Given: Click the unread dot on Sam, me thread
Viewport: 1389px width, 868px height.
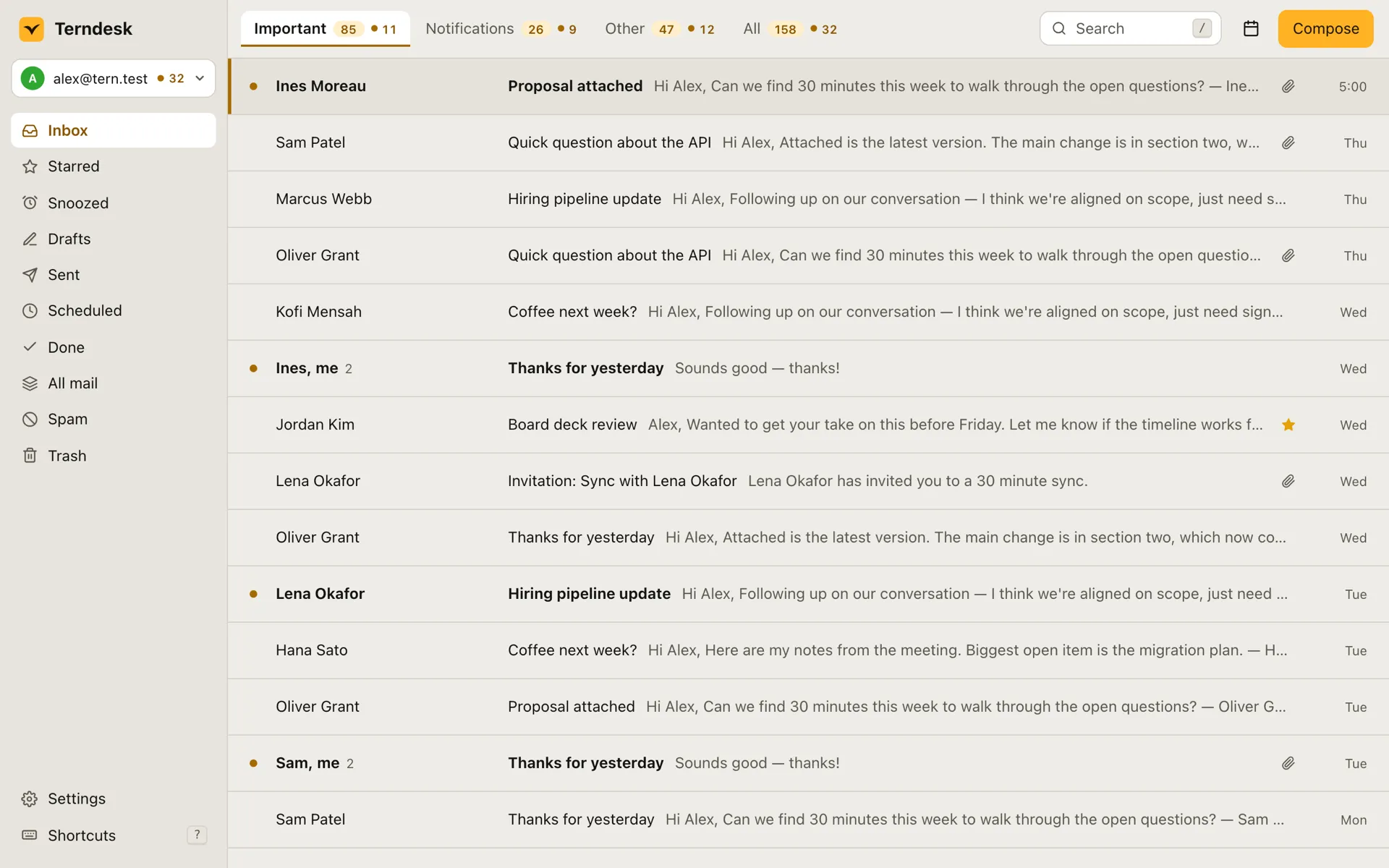Looking at the screenshot, I should click(254, 764).
